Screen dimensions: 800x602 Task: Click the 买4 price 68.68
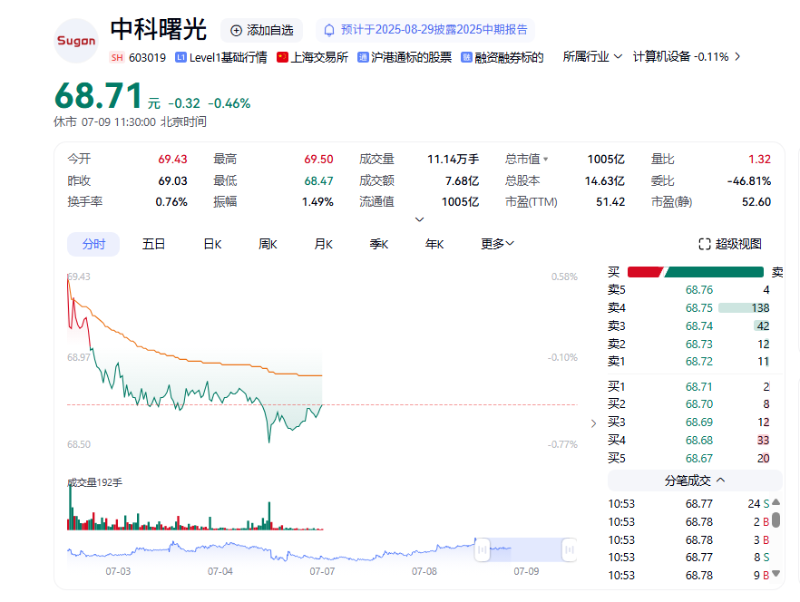pyautogui.click(x=699, y=440)
